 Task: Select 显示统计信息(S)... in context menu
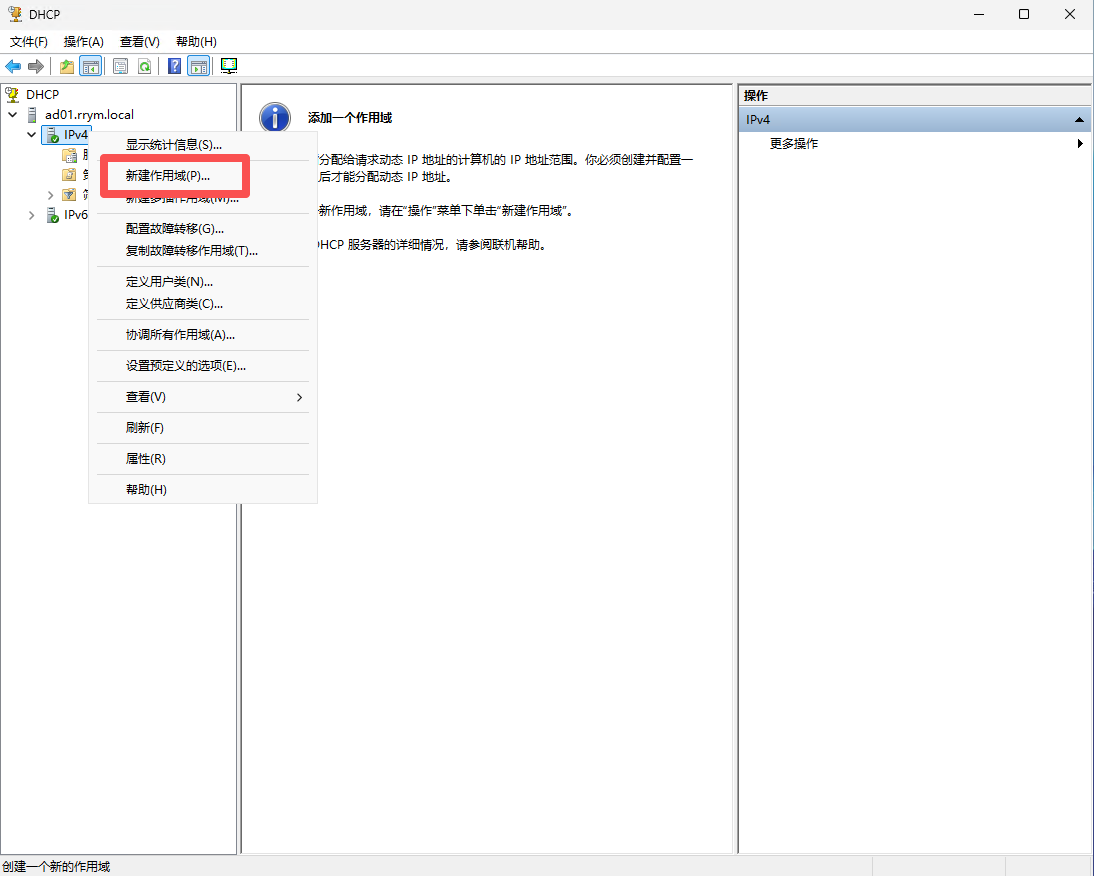point(173,144)
